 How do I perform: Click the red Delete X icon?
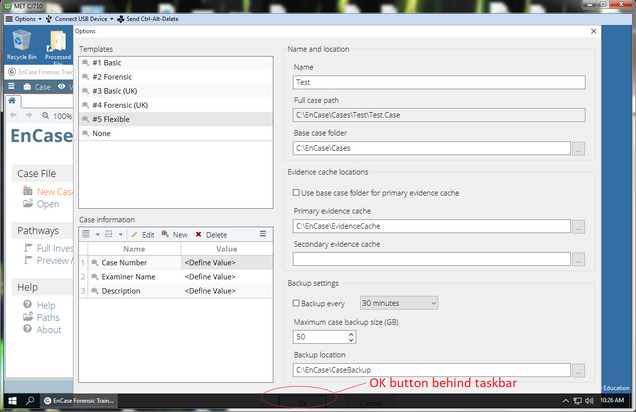[x=198, y=234]
